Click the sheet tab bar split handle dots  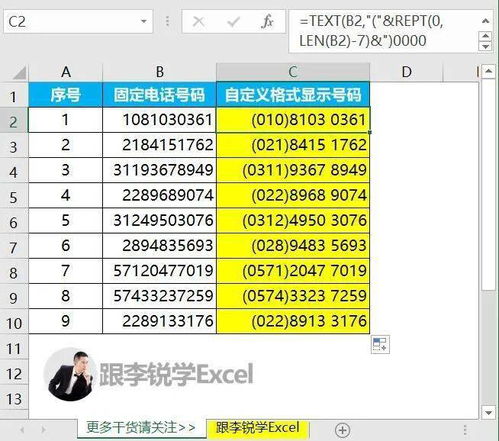pyautogui.click(x=465, y=430)
